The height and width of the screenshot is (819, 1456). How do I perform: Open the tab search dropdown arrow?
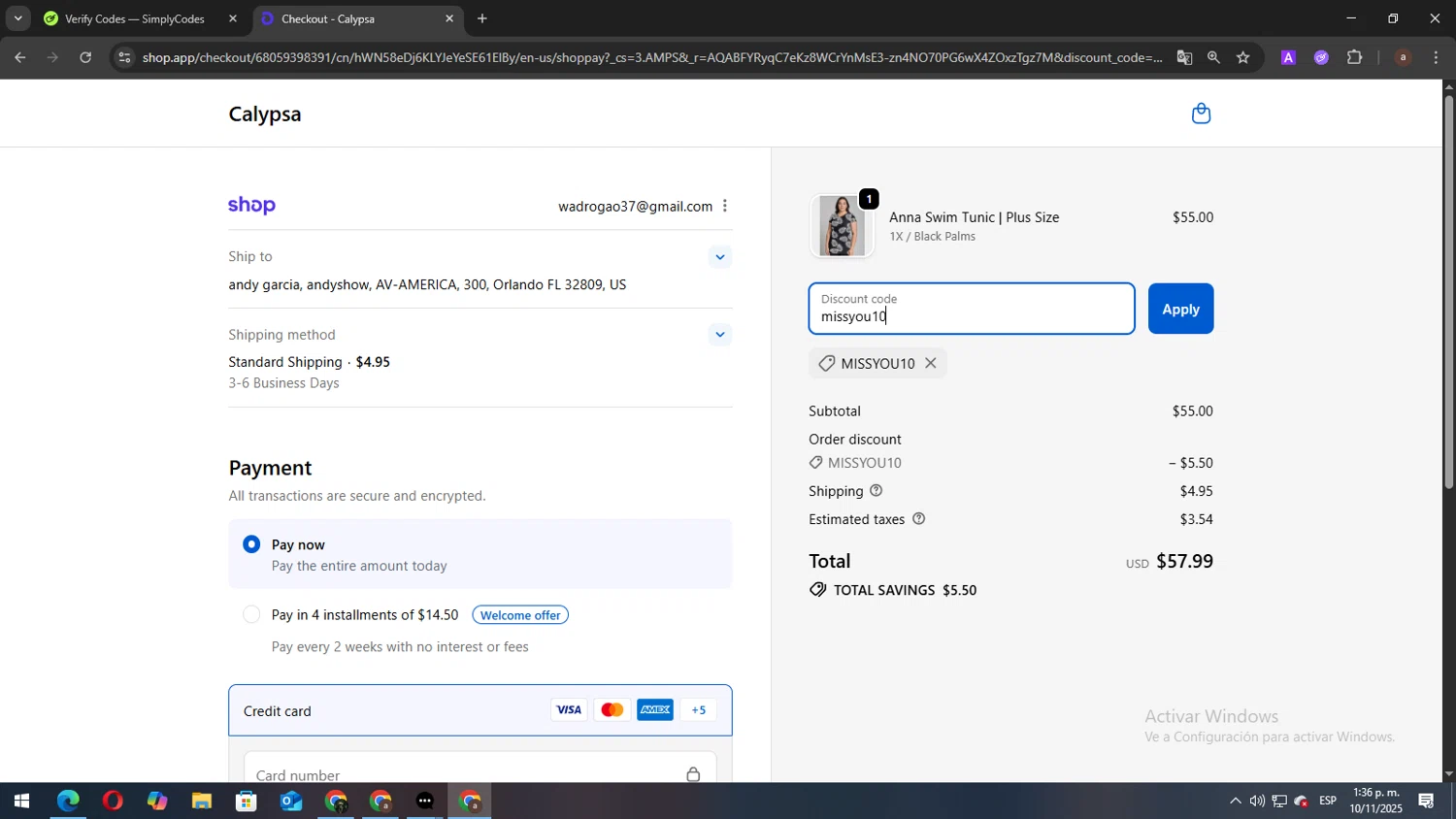17,18
